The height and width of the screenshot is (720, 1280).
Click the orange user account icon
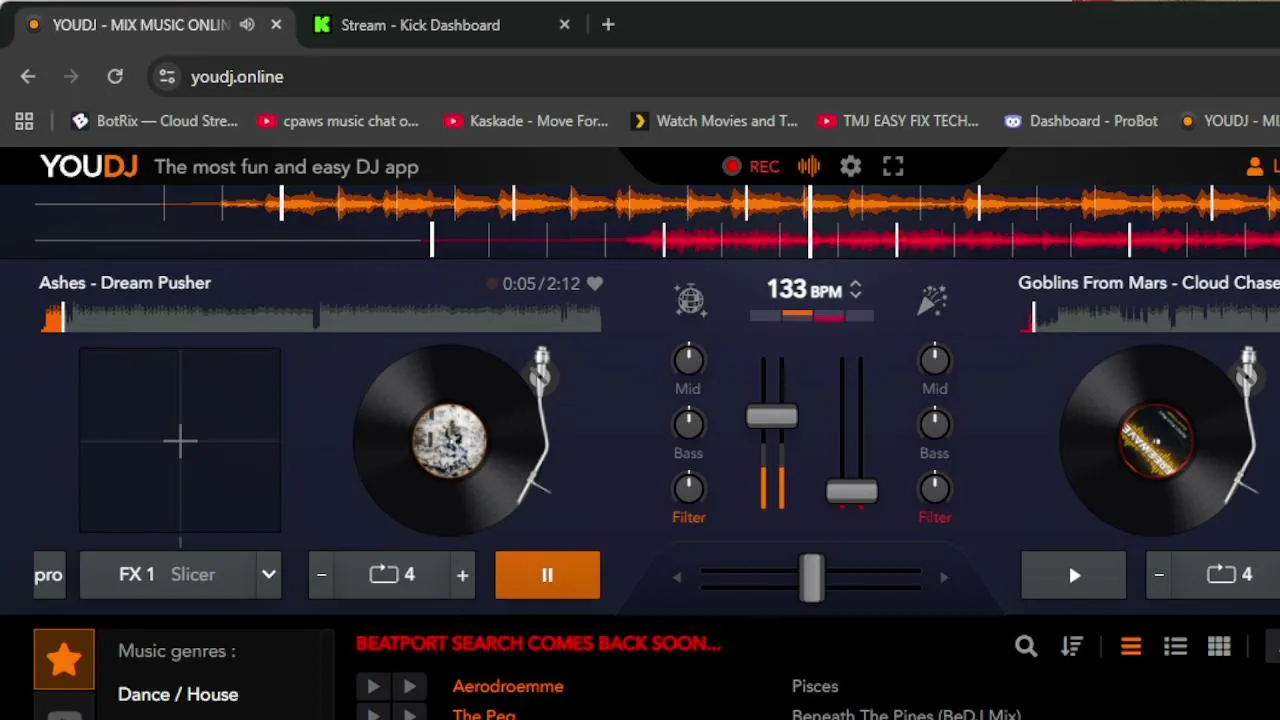(1255, 167)
